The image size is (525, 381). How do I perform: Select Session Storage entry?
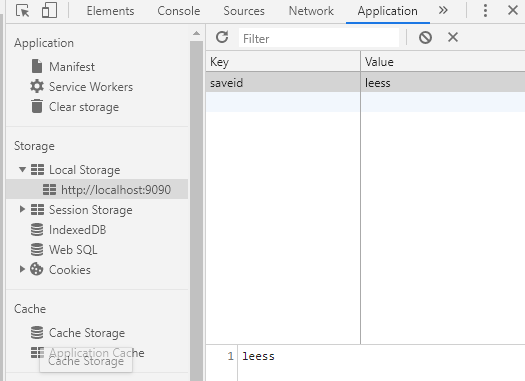(90, 210)
